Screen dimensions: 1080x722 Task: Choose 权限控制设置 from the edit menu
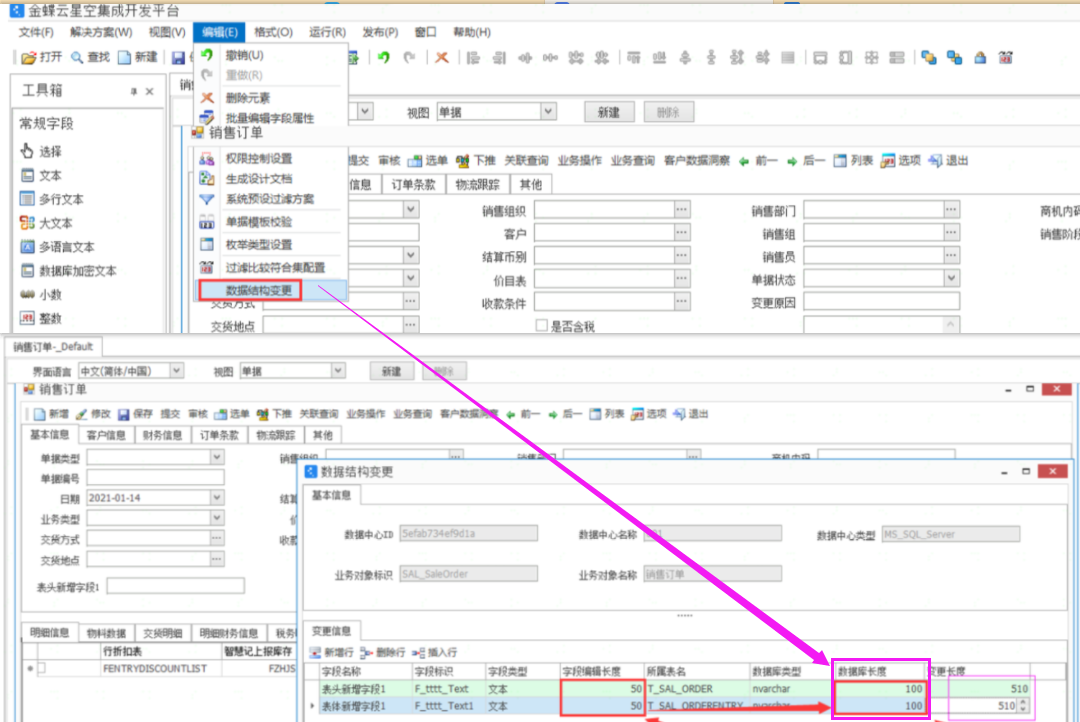pyautogui.click(x=258, y=158)
